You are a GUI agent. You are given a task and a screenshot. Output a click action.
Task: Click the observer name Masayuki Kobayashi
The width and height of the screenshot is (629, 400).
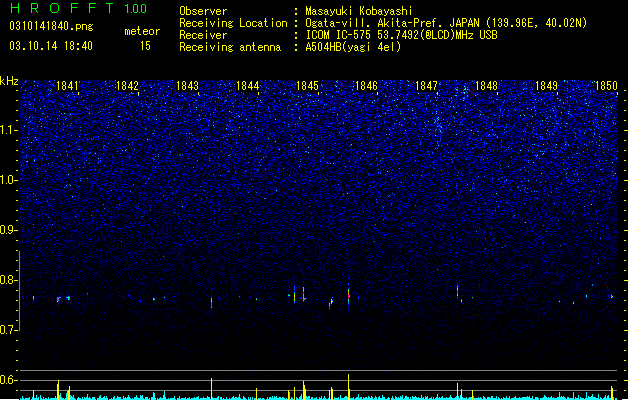coord(359,11)
